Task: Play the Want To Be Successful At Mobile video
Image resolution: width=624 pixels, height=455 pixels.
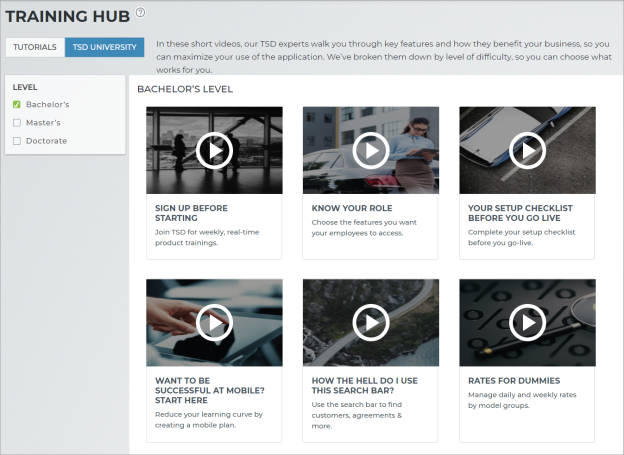Action: click(x=214, y=322)
